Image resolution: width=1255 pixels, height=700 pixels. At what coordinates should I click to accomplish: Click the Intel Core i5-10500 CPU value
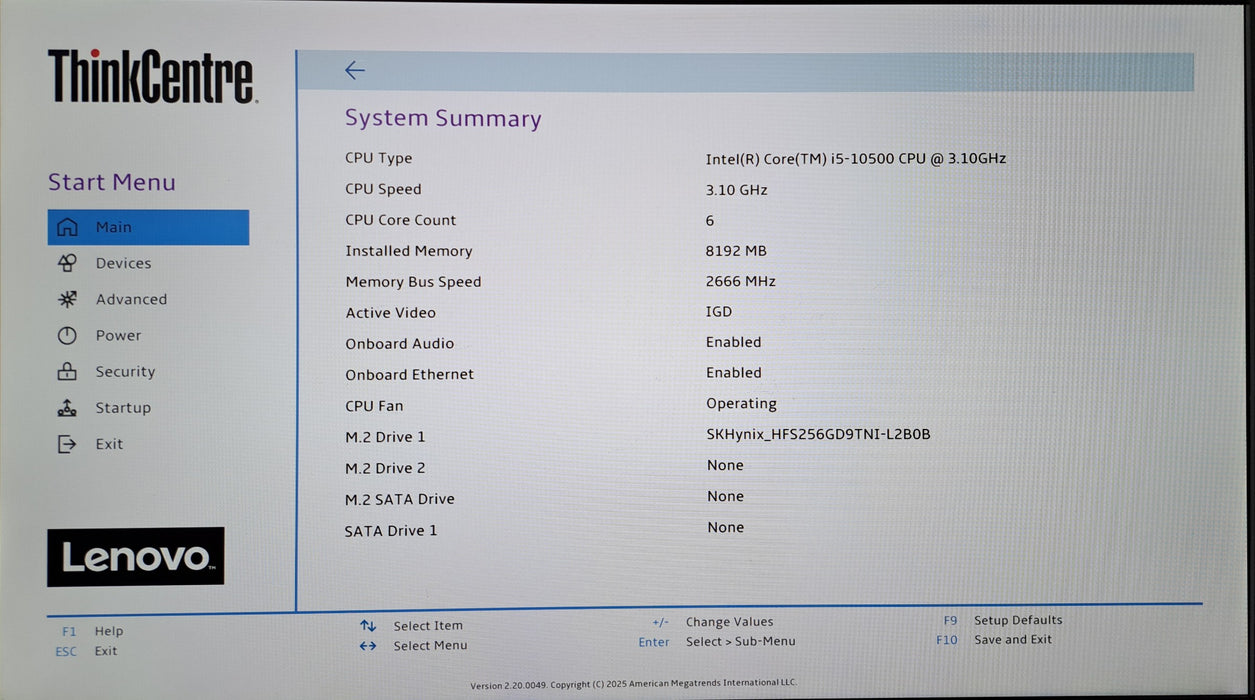(x=856, y=158)
